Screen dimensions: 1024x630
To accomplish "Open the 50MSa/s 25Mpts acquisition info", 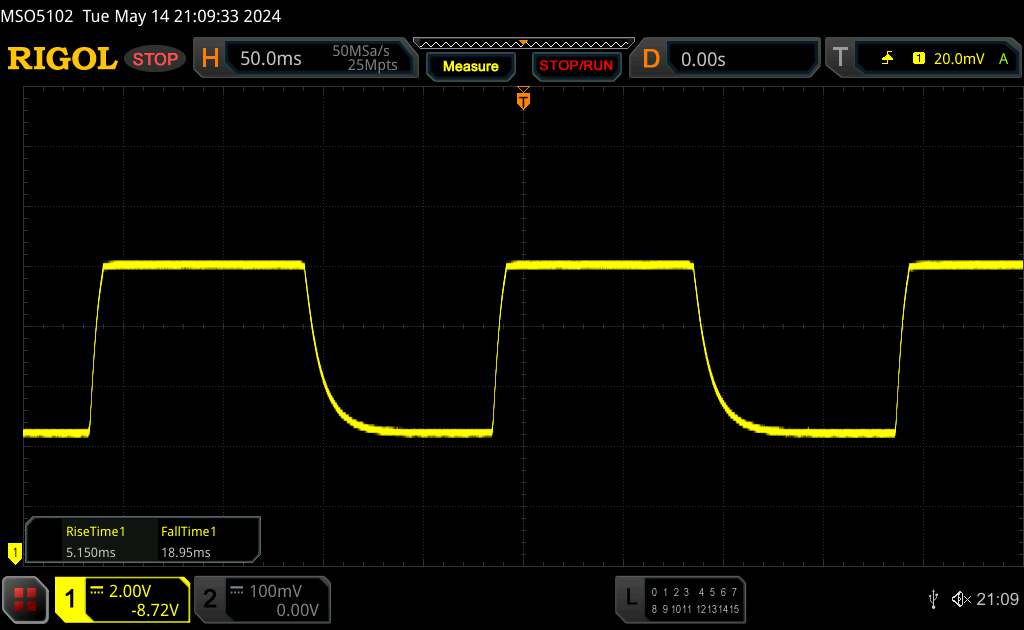I will point(364,58).
